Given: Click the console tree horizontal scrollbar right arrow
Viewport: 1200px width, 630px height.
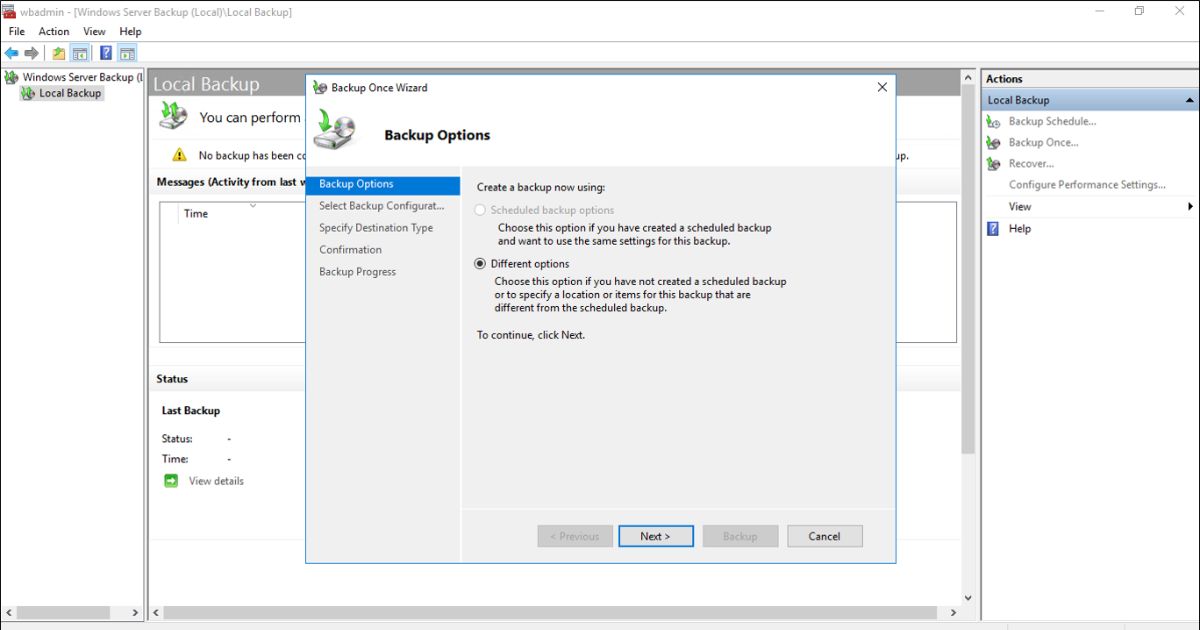Looking at the screenshot, I should coord(137,612).
